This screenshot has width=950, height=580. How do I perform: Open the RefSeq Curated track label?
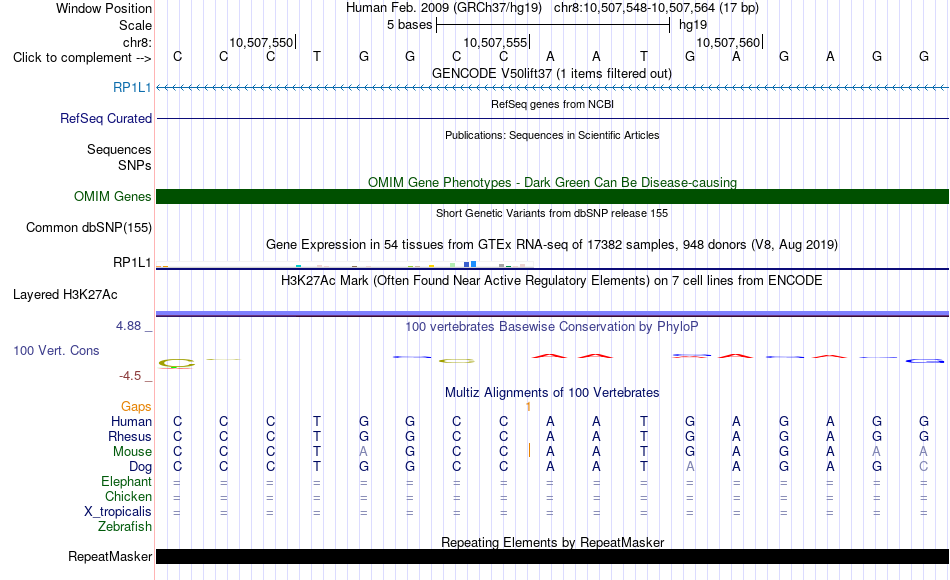tap(105, 118)
